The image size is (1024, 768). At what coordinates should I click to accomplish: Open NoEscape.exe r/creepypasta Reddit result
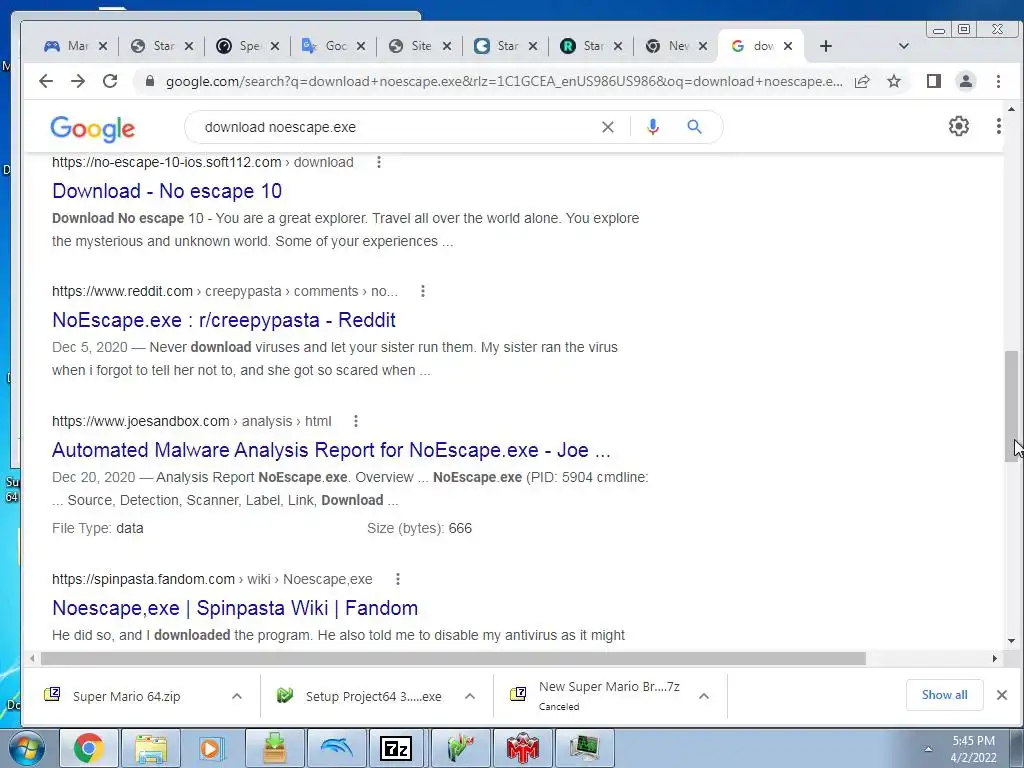(x=224, y=320)
